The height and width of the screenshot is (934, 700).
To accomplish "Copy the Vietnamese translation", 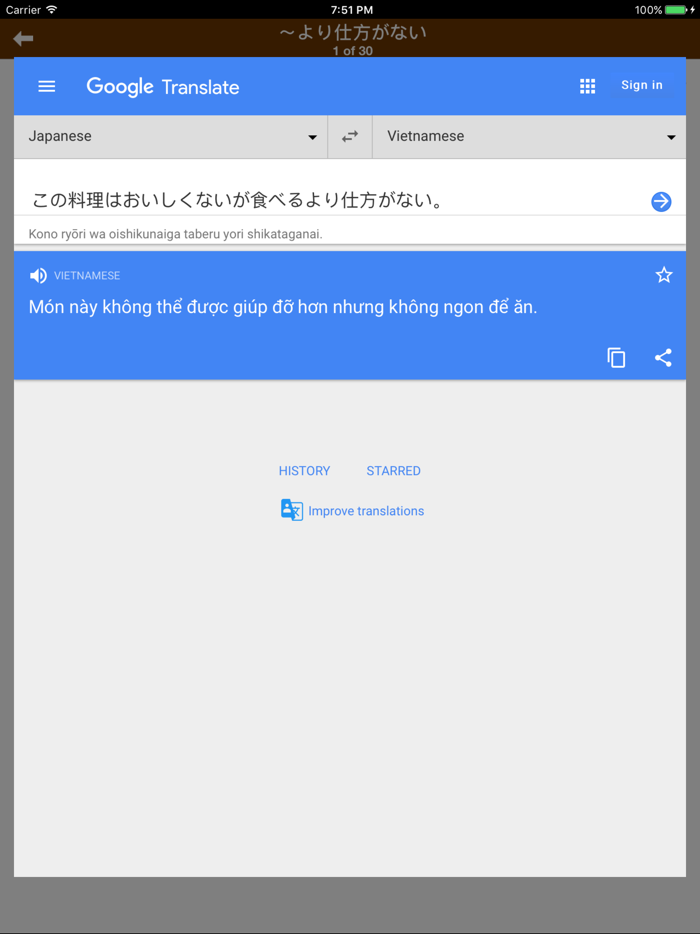I will coord(616,357).
